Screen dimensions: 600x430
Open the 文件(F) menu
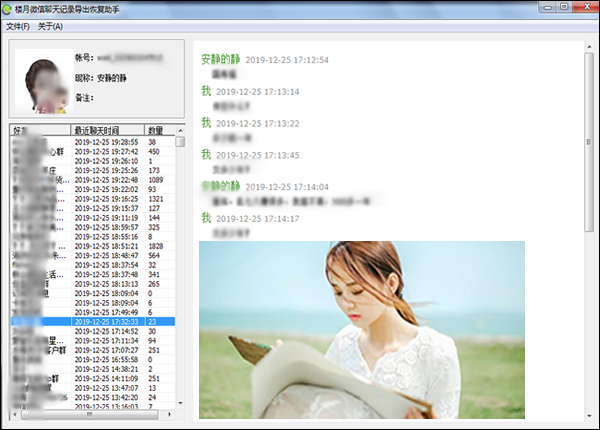point(18,26)
